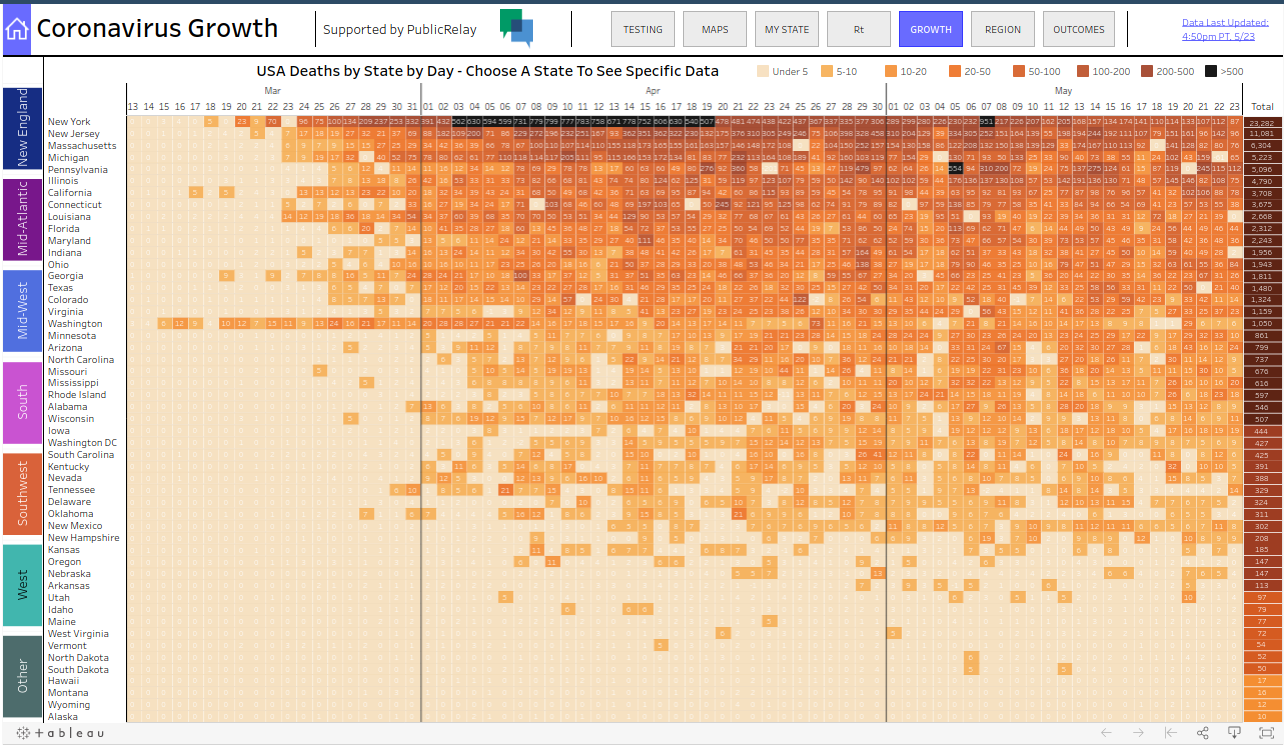This screenshot has height=749, width=1284.
Task: Click the redo arrow in the bottom toolbar
Action: tap(1137, 732)
